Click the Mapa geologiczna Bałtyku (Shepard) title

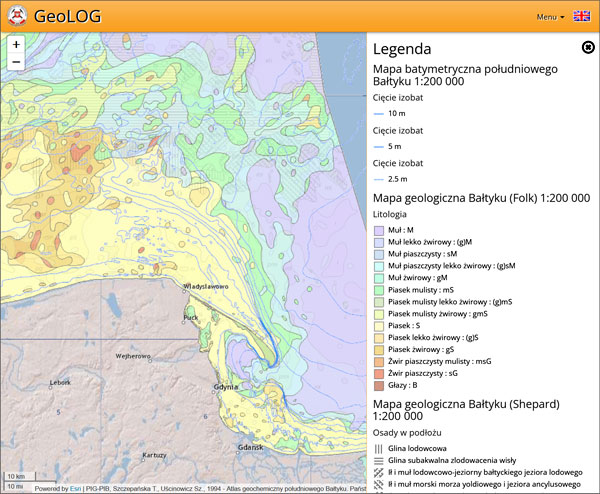point(466,410)
